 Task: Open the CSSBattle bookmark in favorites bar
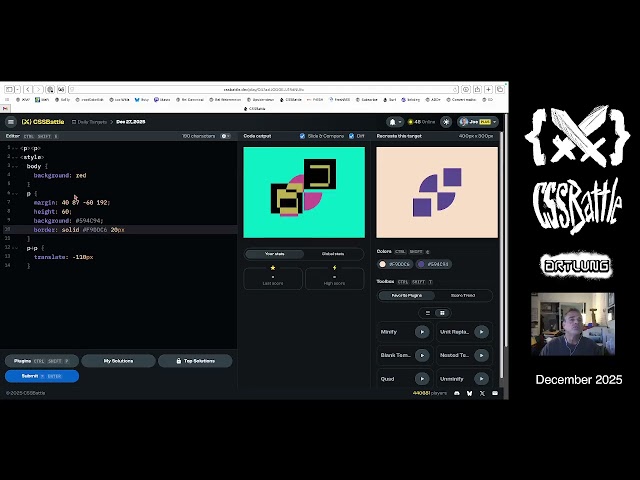point(290,100)
